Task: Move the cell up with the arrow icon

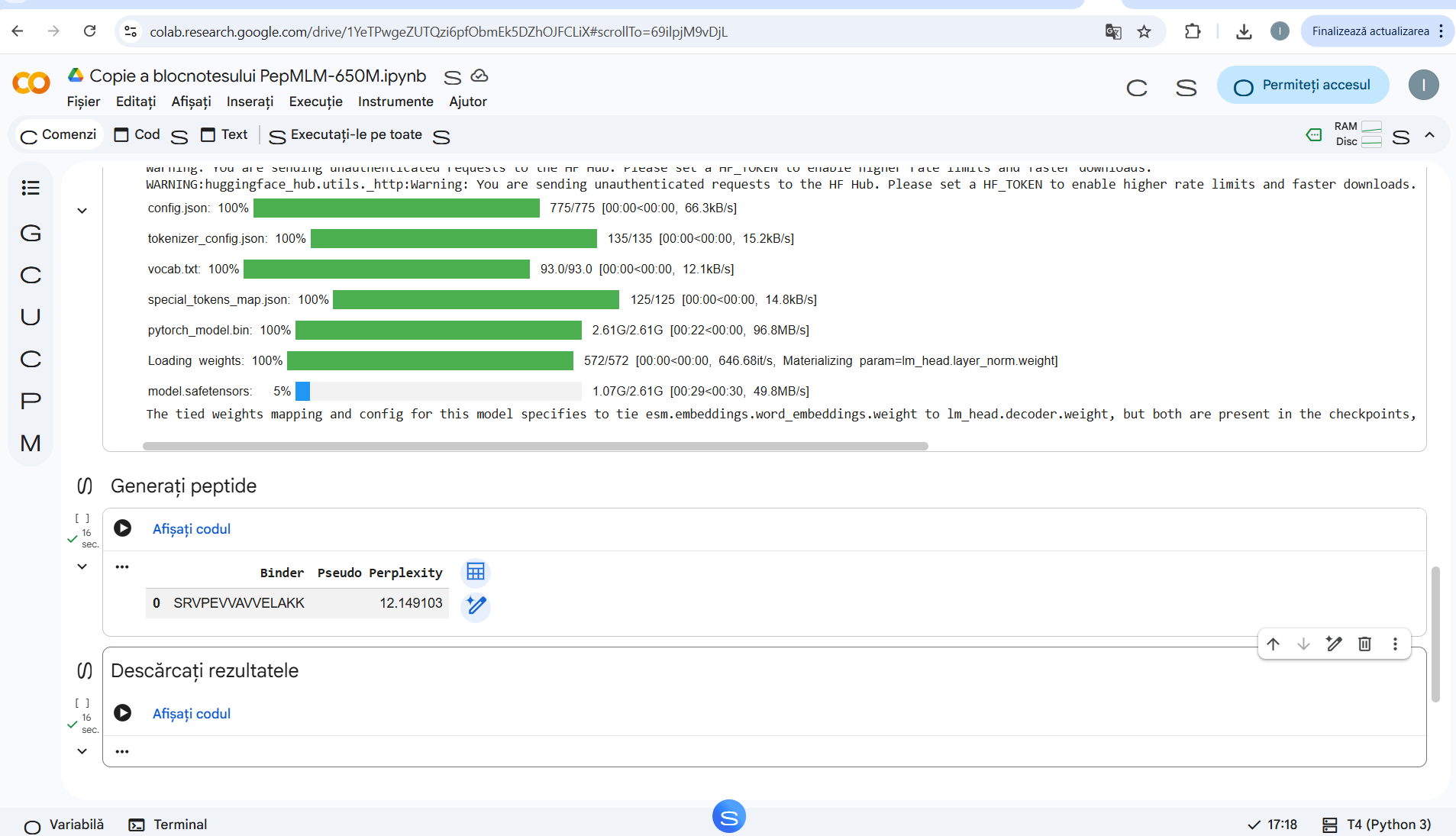Action: (x=1273, y=644)
